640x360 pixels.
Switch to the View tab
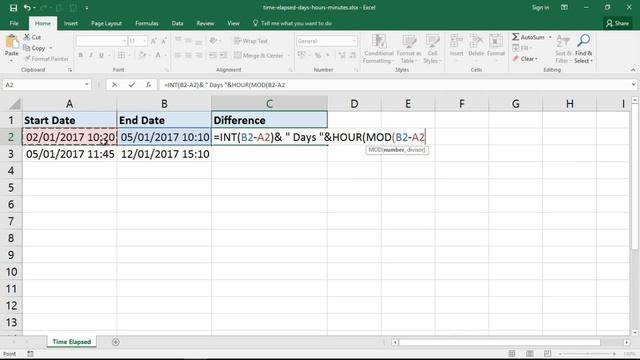point(233,23)
